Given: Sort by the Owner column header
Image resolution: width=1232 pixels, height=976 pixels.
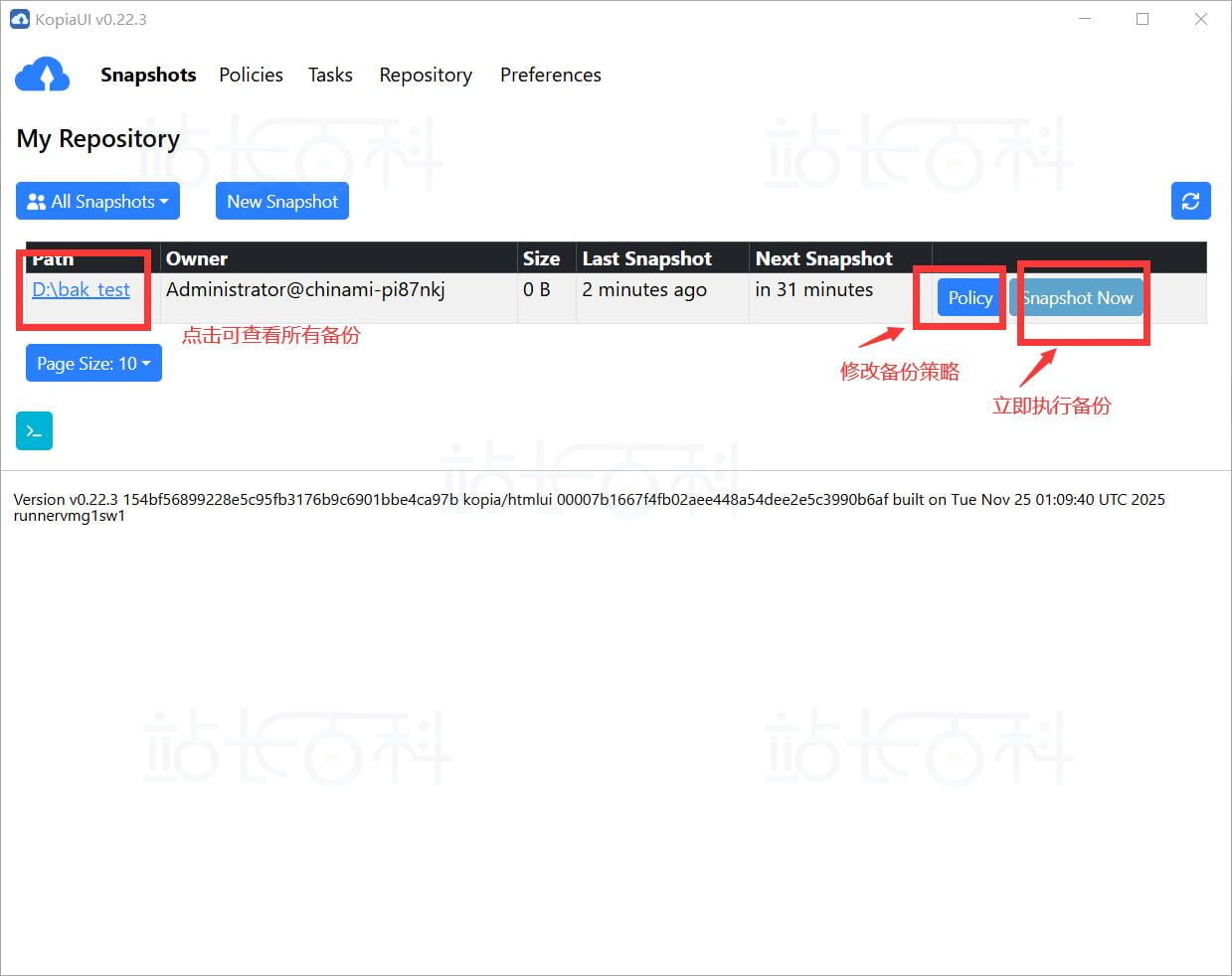Looking at the screenshot, I should [197, 258].
